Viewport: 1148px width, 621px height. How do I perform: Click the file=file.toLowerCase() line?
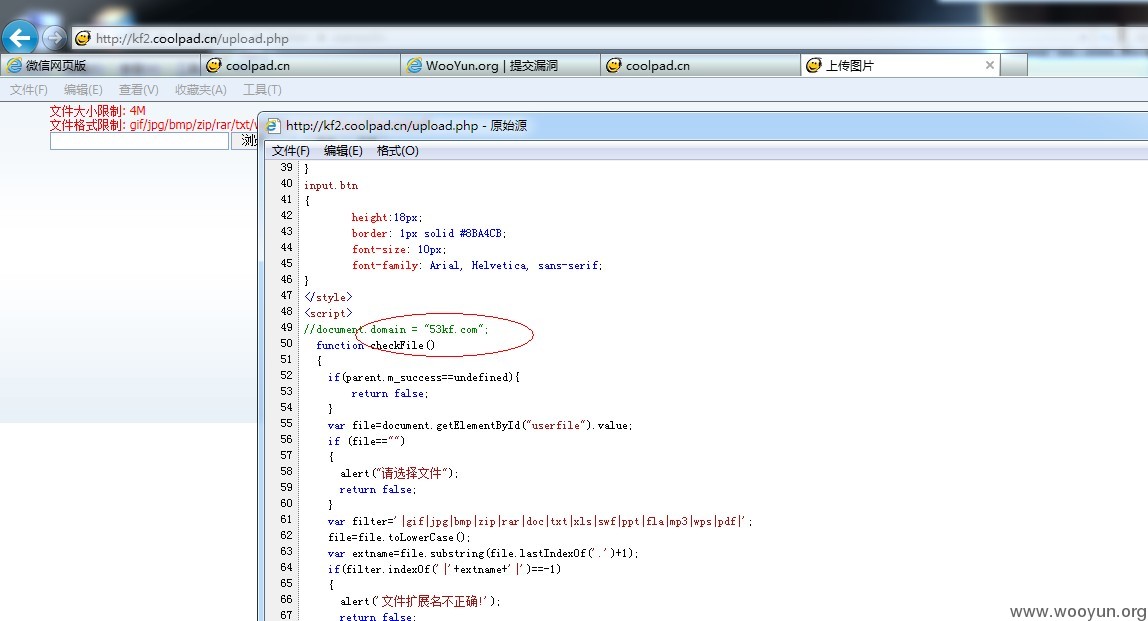(399, 538)
